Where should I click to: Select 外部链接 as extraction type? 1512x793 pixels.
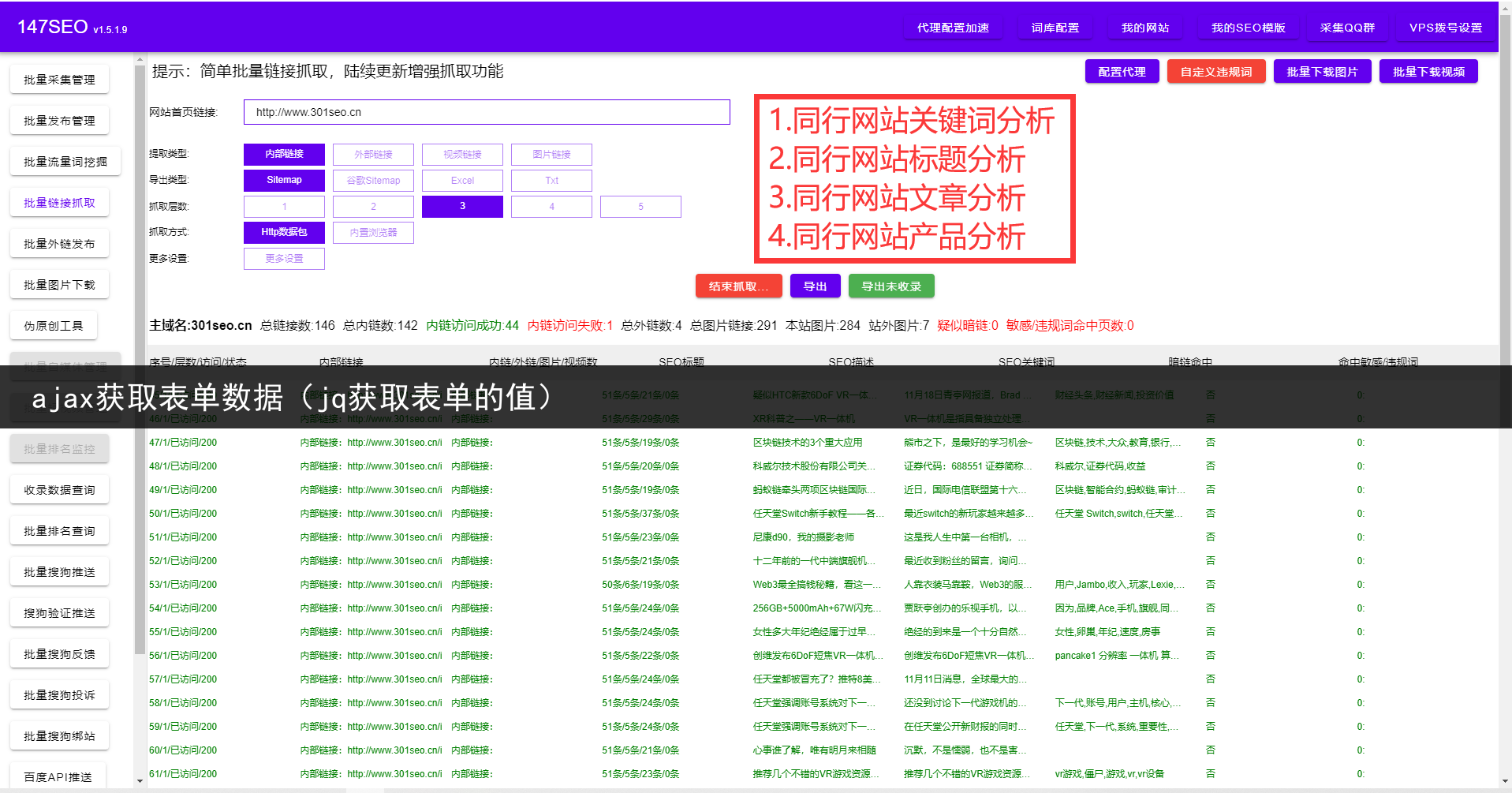tap(373, 154)
